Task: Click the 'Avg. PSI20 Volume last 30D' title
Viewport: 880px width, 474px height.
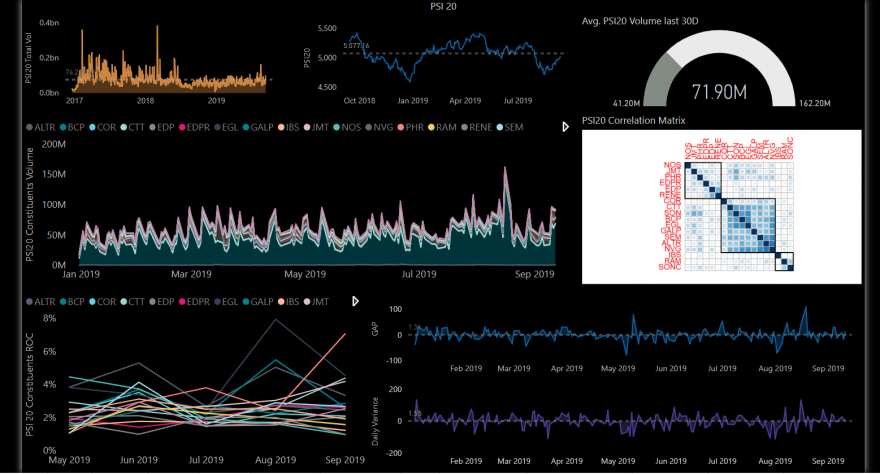Action: coord(640,21)
